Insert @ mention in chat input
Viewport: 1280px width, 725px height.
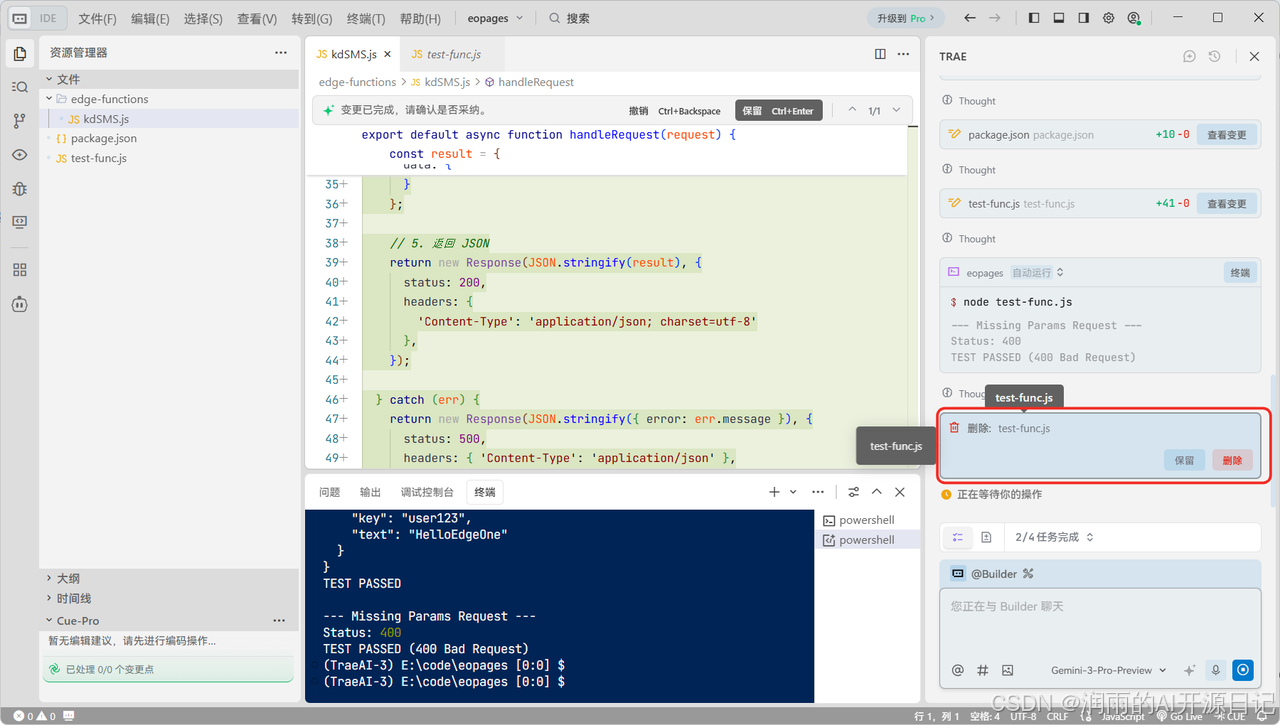958,670
